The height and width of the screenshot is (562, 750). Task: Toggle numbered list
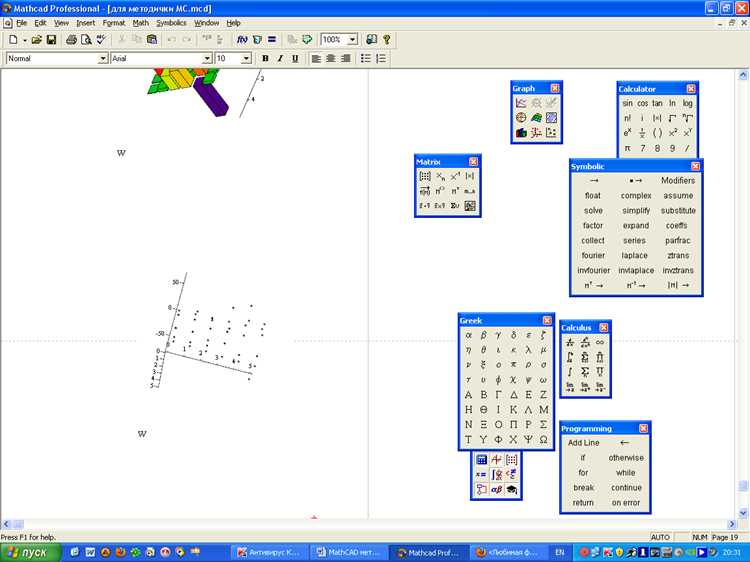381,58
